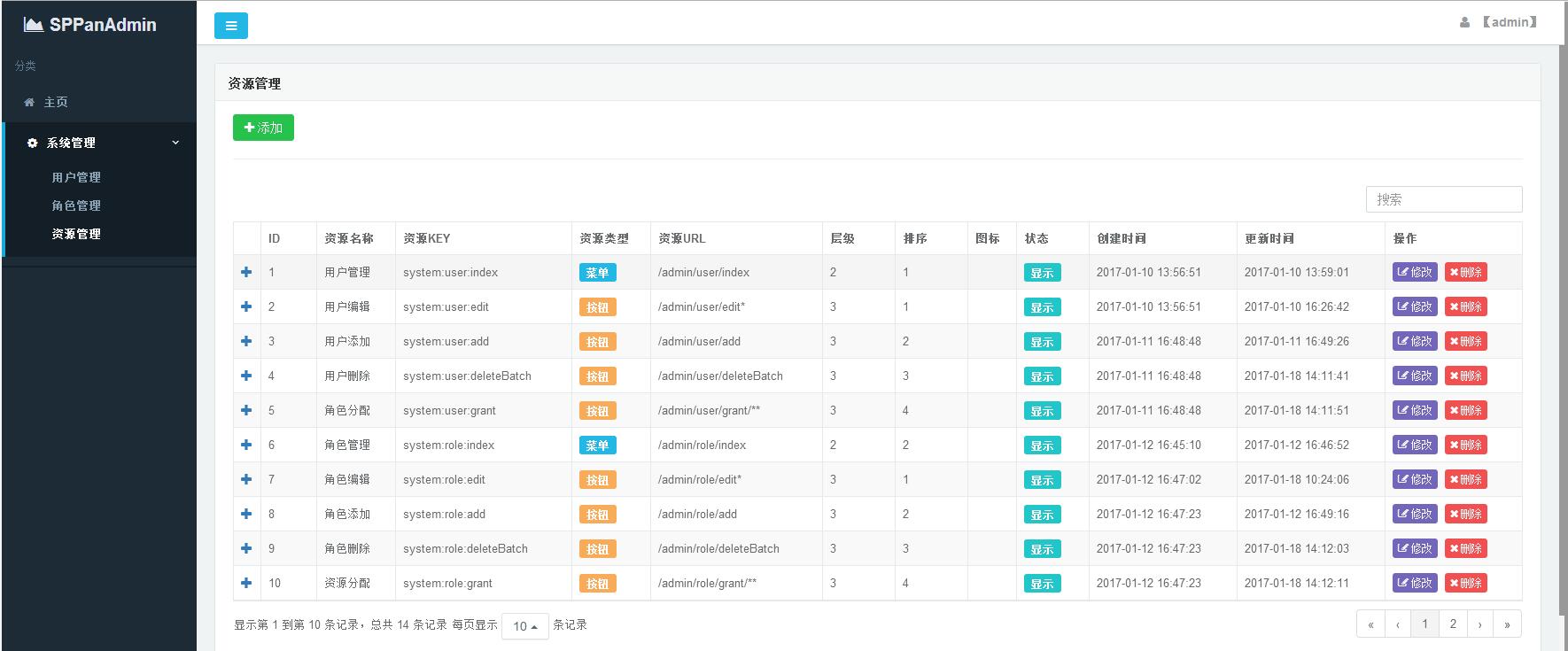Delete system:user:grant with 删除 button
This screenshot has width=1568, height=651.
click(1465, 410)
